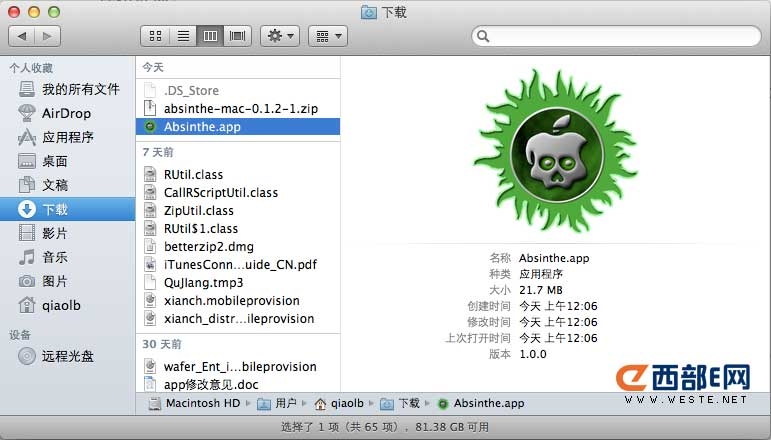This screenshot has width=771, height=440.
Task: Open the gear action menu
Action: pyautogui.click(x=280, y=36)
